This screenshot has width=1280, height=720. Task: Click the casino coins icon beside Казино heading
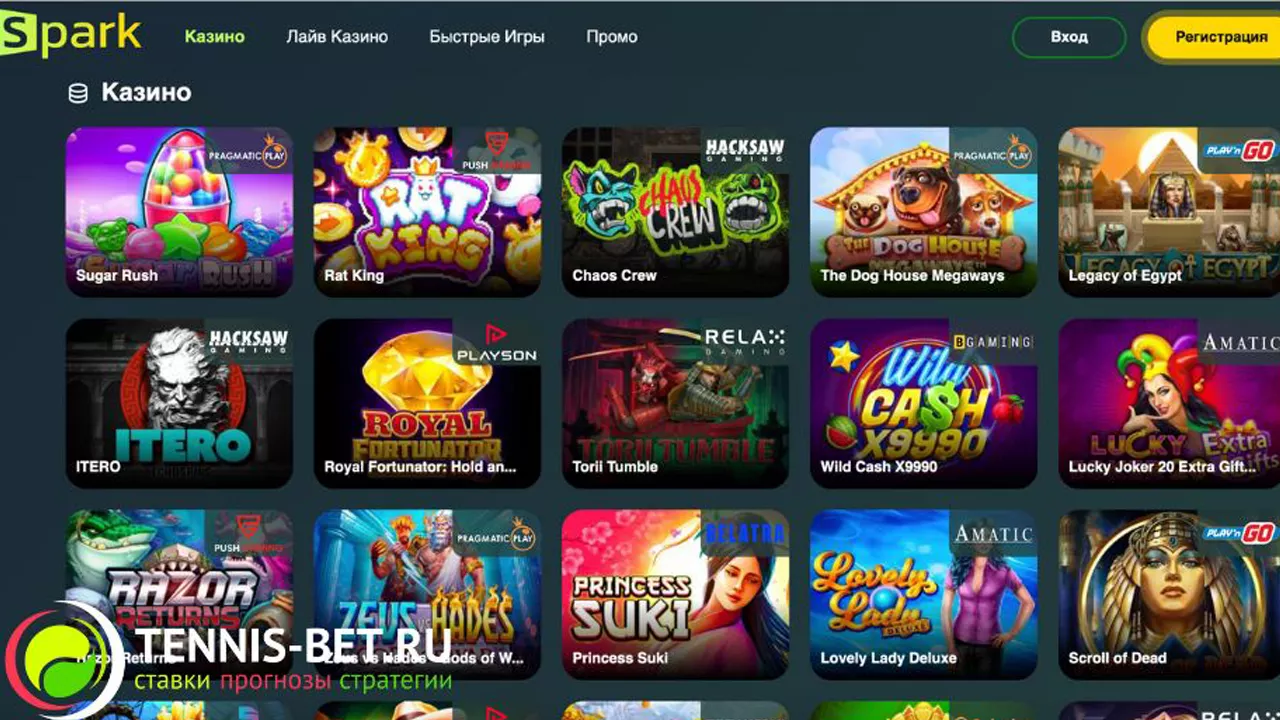tap(77, 93)
